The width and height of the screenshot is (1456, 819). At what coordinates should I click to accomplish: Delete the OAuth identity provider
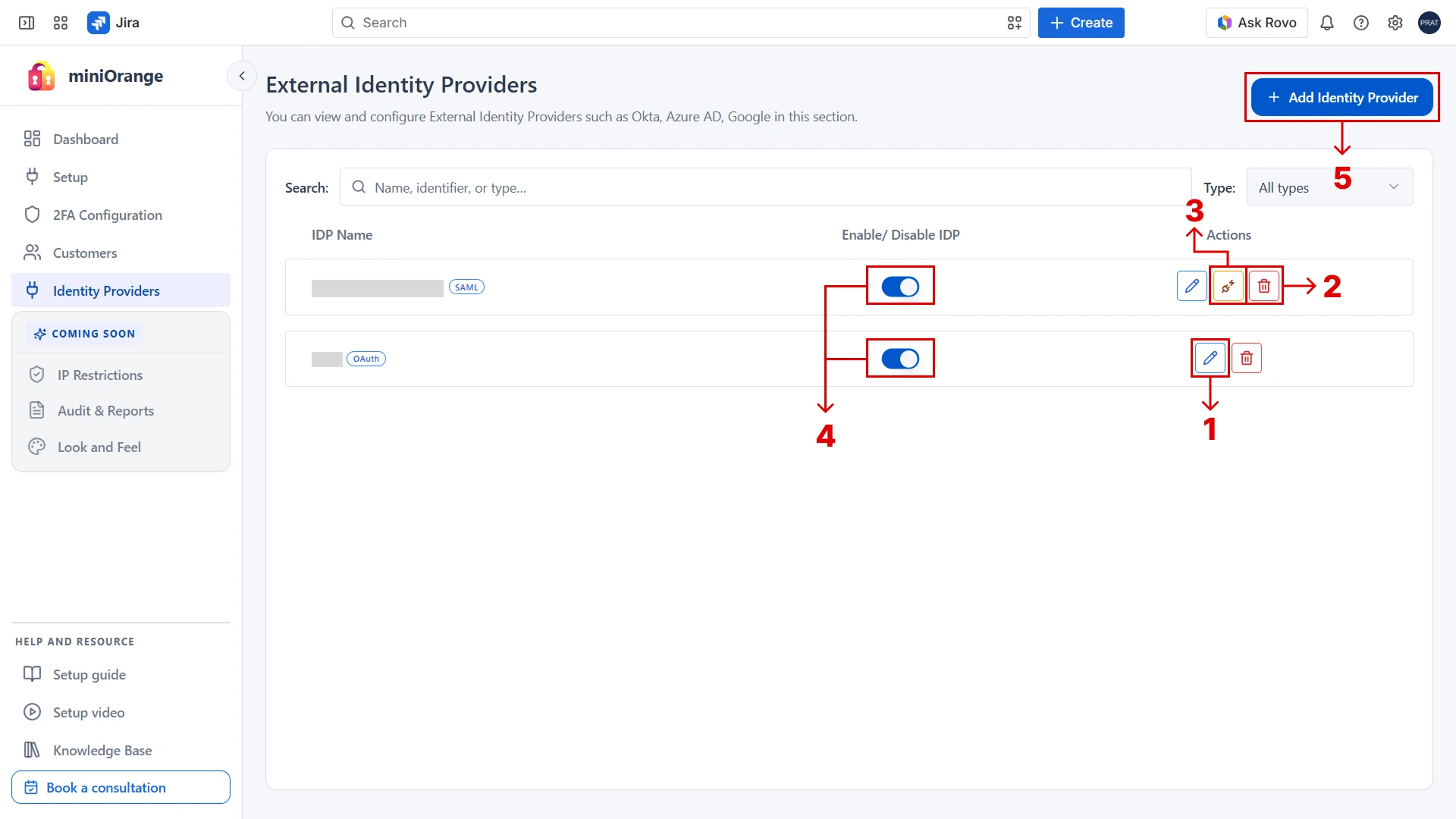[x=1246, y=358]
